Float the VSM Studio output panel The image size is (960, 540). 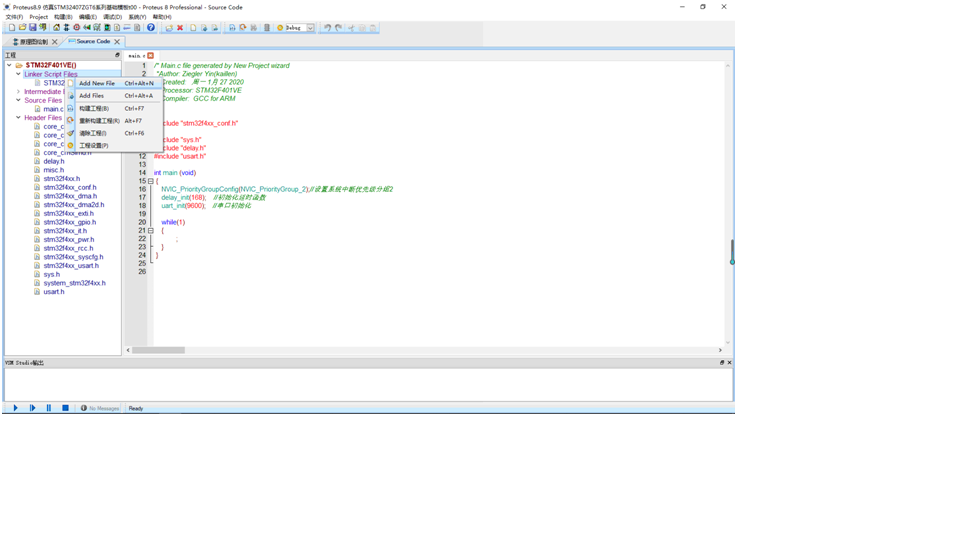coord(722,362)
